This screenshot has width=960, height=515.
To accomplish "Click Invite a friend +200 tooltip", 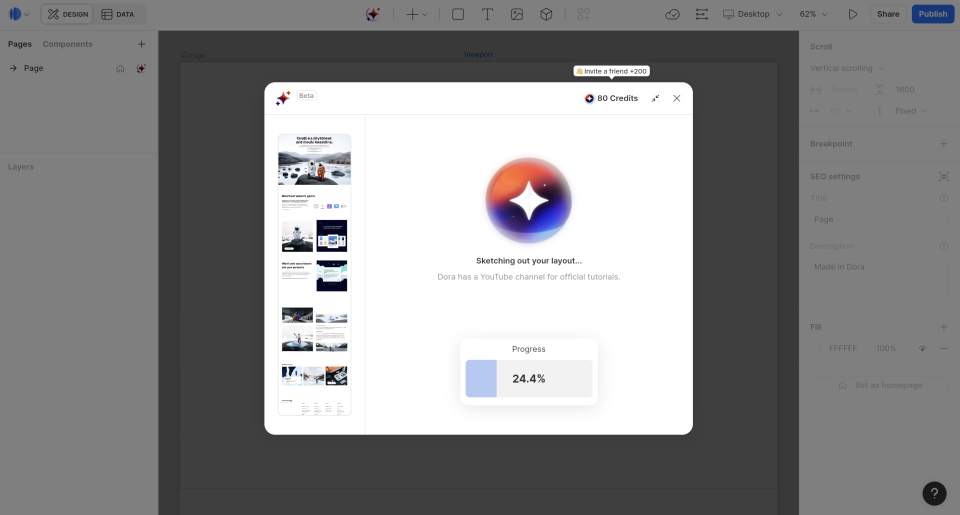I will 611,71.
